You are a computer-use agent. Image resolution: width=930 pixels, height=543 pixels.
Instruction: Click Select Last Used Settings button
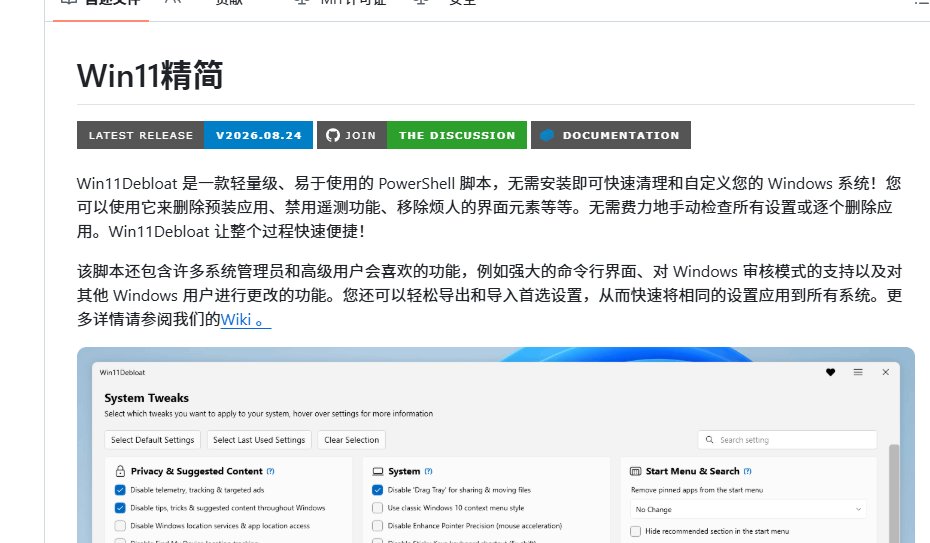pos(259,440)
